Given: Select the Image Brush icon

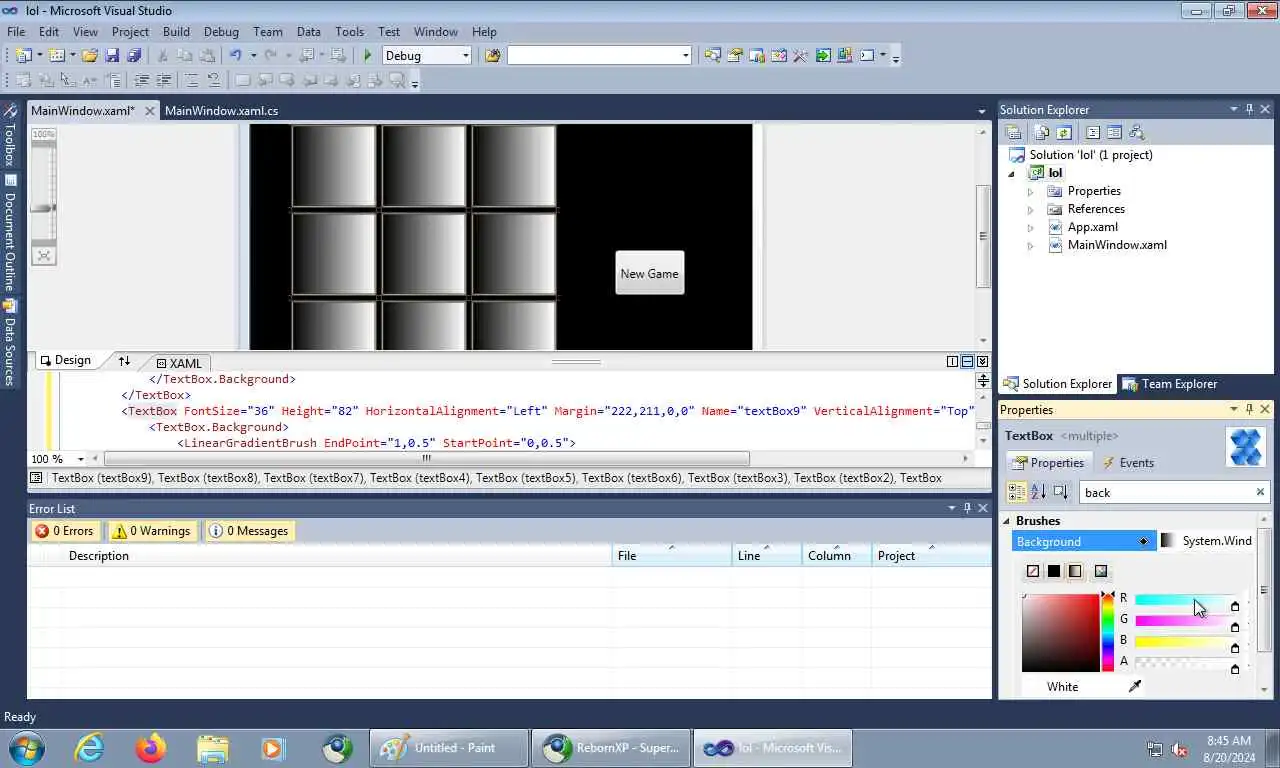Looking at the screenshot, I should coord(1101,571).
